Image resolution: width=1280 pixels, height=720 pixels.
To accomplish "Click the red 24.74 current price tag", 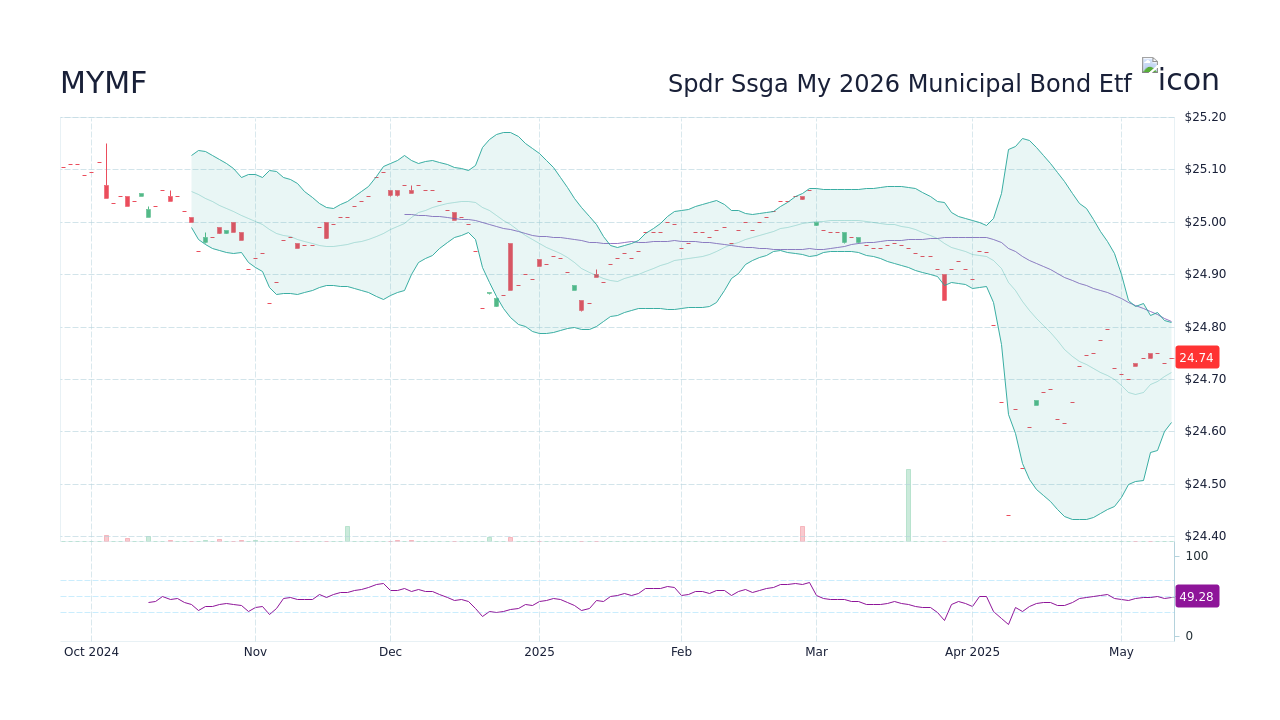I will (1196, 357).
